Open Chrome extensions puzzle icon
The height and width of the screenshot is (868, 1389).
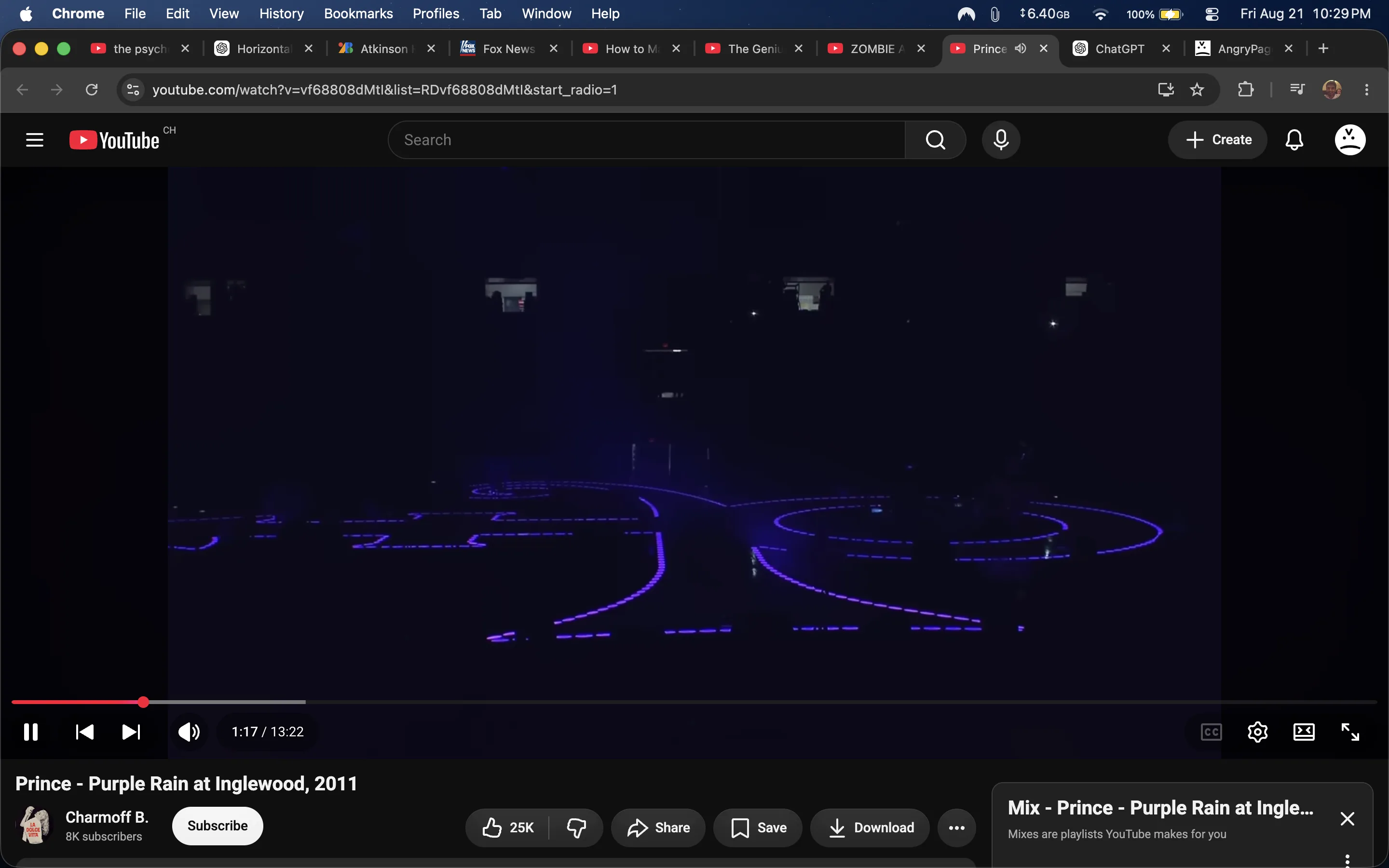click(x=1245, y=90)
